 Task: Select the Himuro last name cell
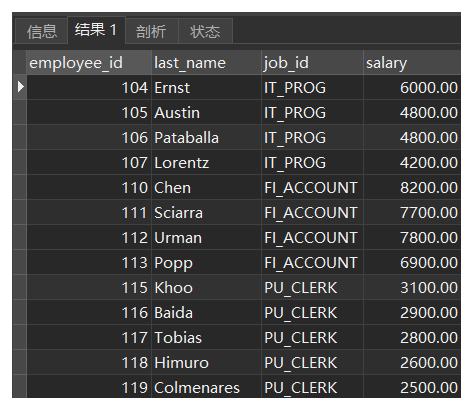[206, 362]
